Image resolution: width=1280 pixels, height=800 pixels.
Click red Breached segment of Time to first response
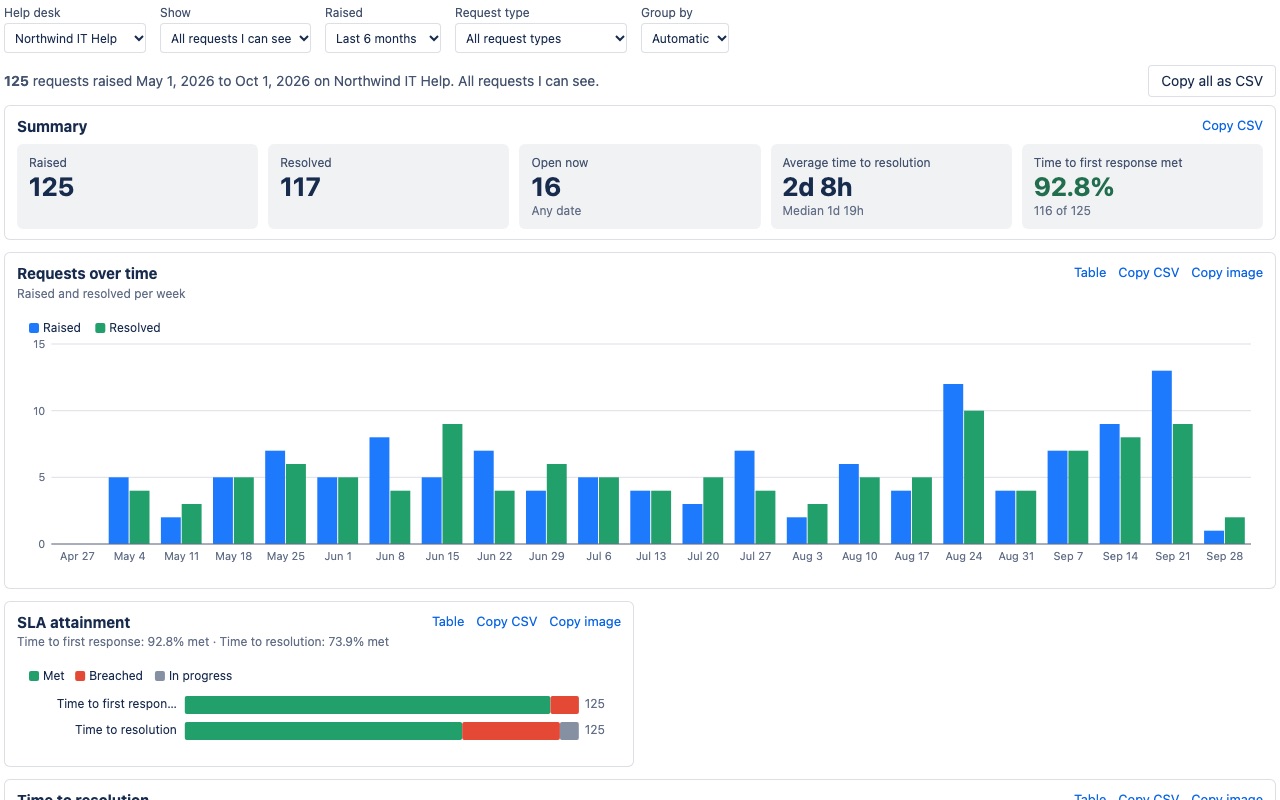tap(565, 704)
